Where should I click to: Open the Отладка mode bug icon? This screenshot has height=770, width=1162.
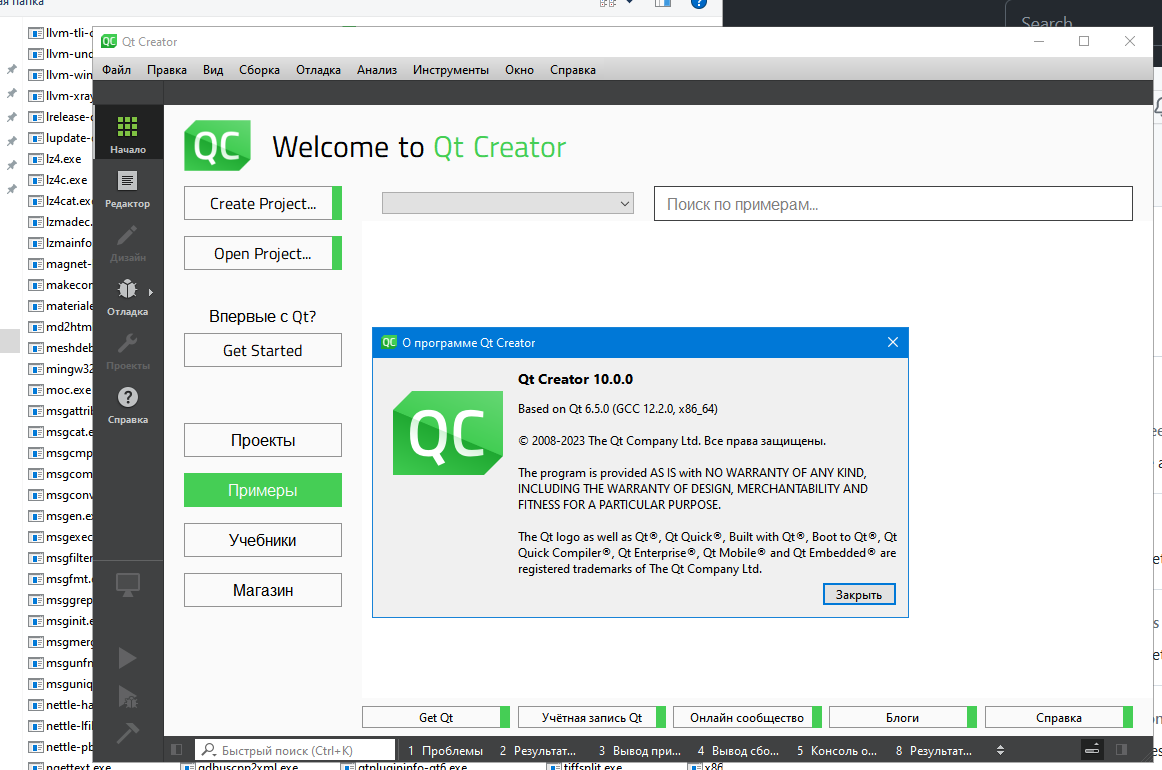127,289
